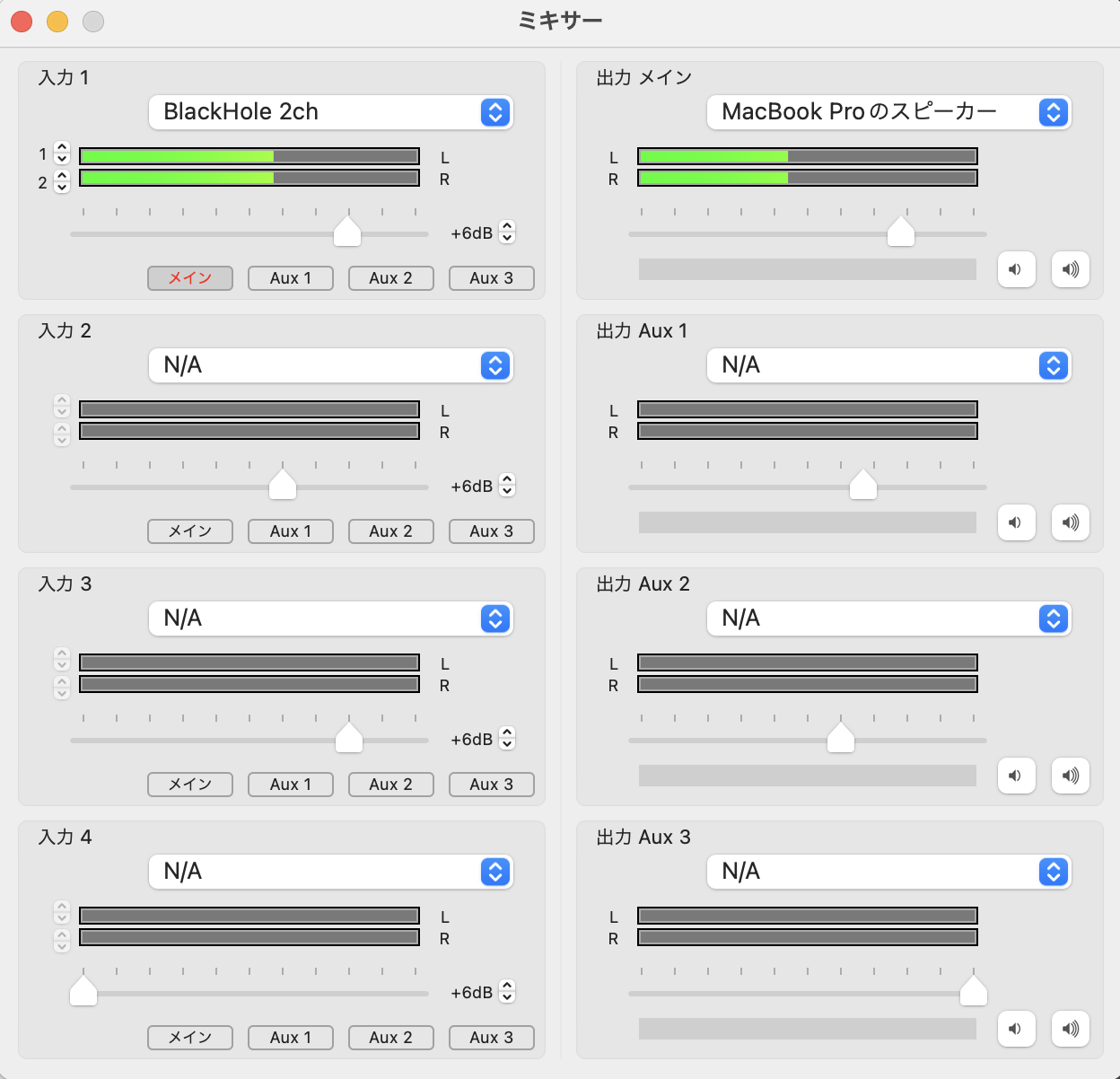Open the BlackHole 2ch input device dropdown

coord(330,112)
